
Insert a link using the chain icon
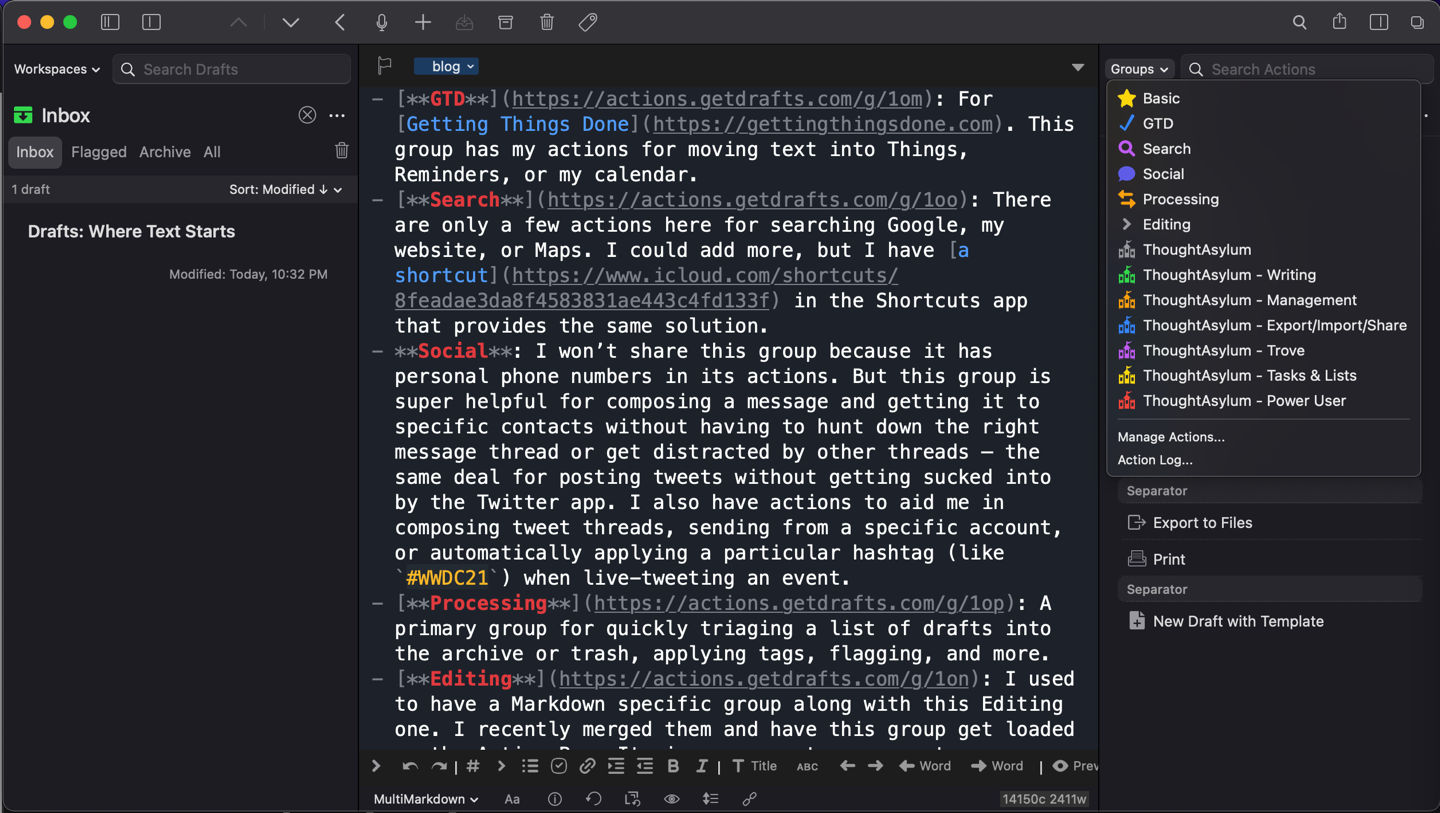[587, 766]
